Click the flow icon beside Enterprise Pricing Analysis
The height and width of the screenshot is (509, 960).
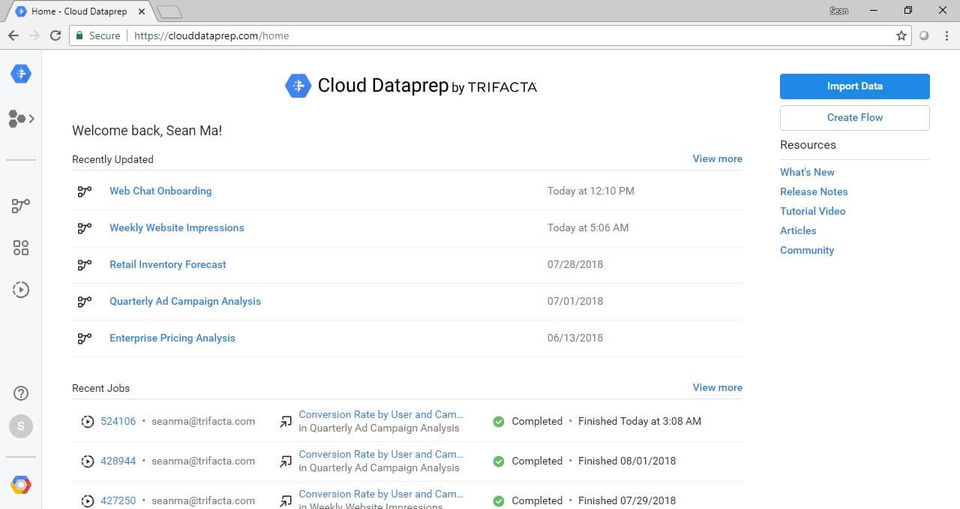tap(84, 338)
